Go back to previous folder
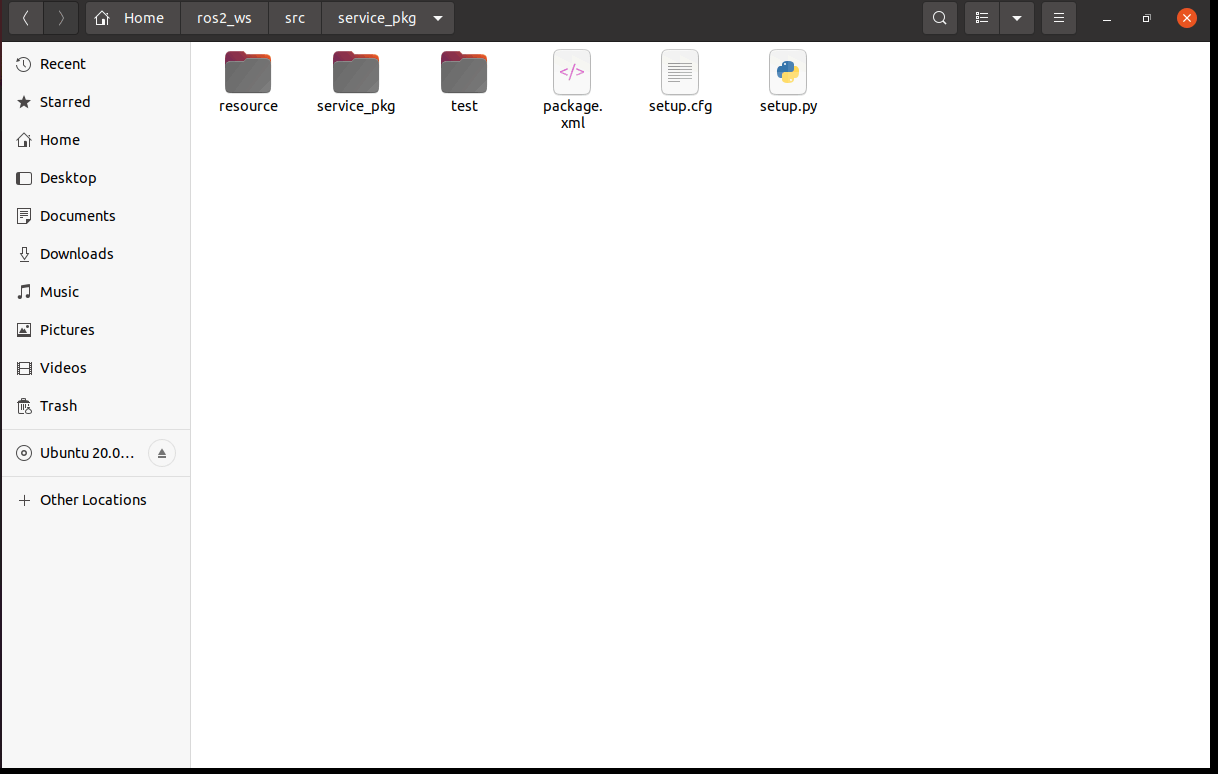Image resolution: width=1218 pixels, height=774 pixels. 26,18
